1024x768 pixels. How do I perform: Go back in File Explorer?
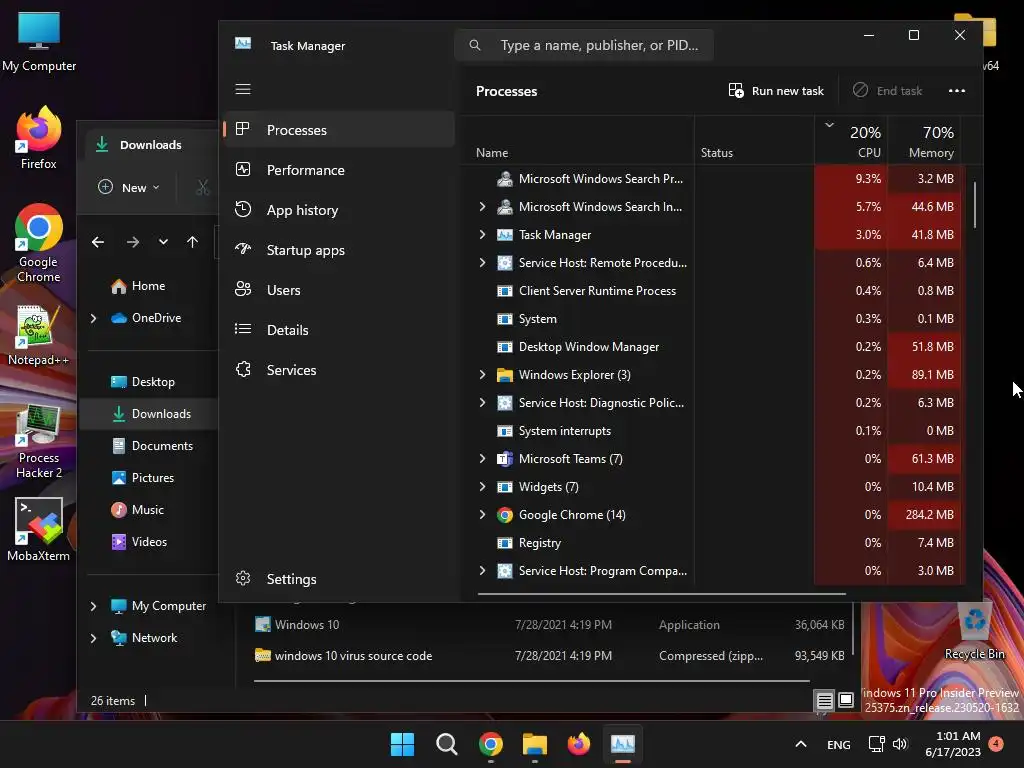click(x=98, y=242)
